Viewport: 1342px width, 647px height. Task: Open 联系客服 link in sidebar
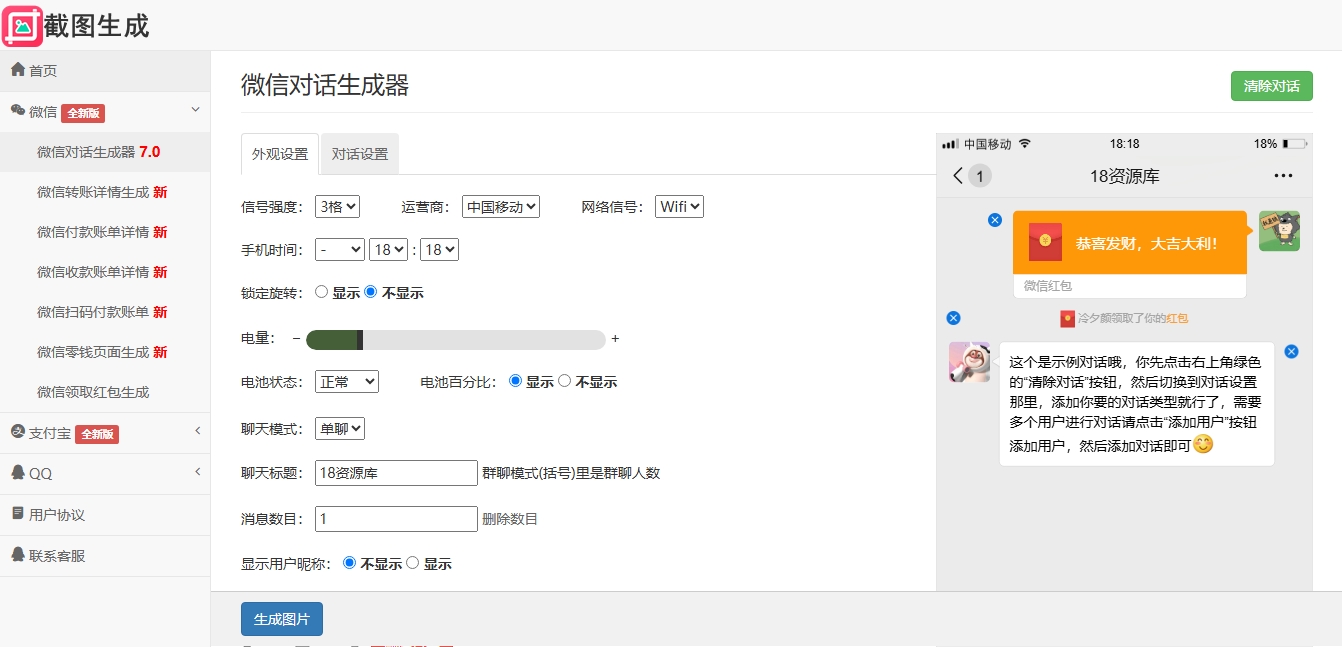click(x=105, y=555)
